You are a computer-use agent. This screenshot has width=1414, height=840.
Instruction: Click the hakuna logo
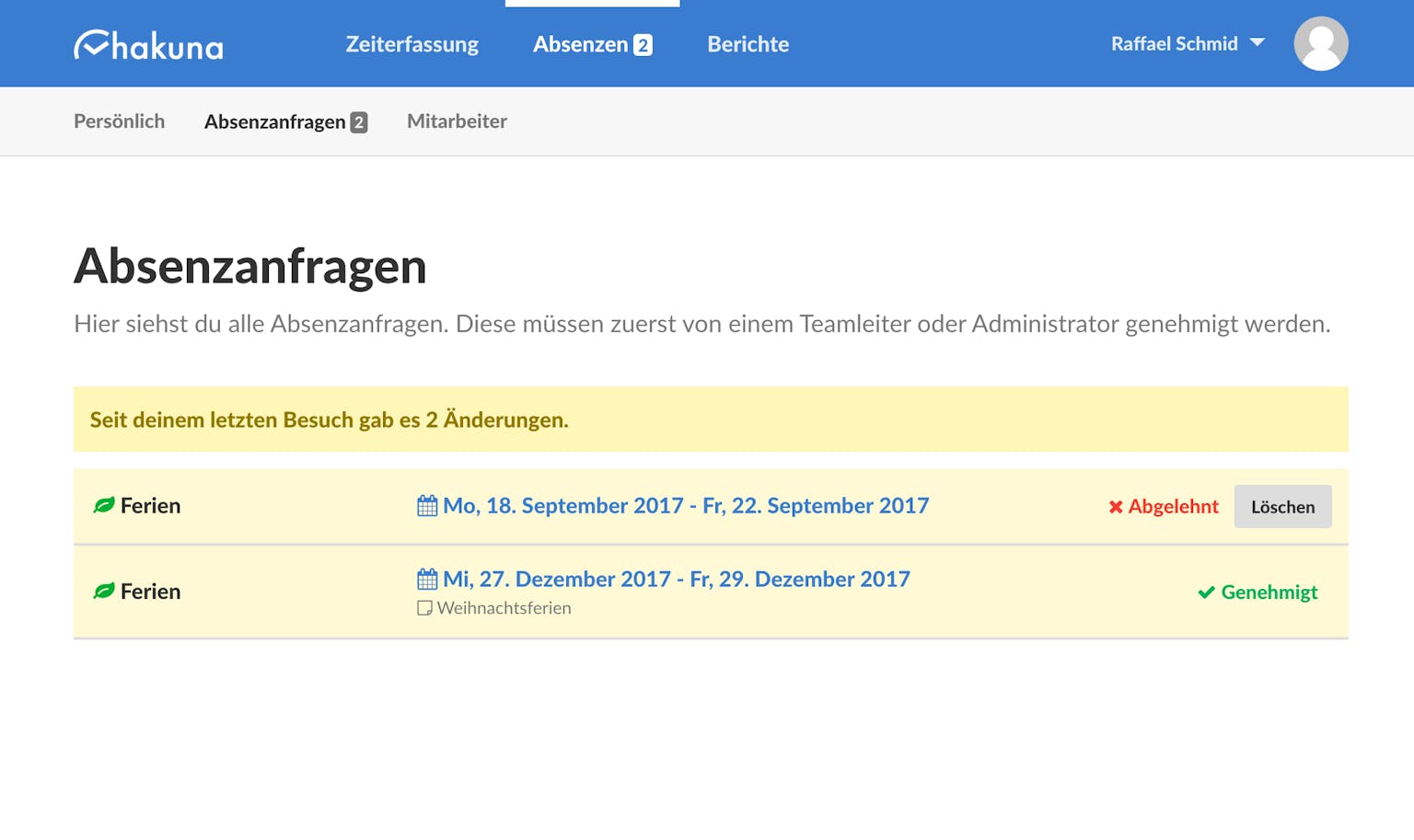[x=148, y=44]
